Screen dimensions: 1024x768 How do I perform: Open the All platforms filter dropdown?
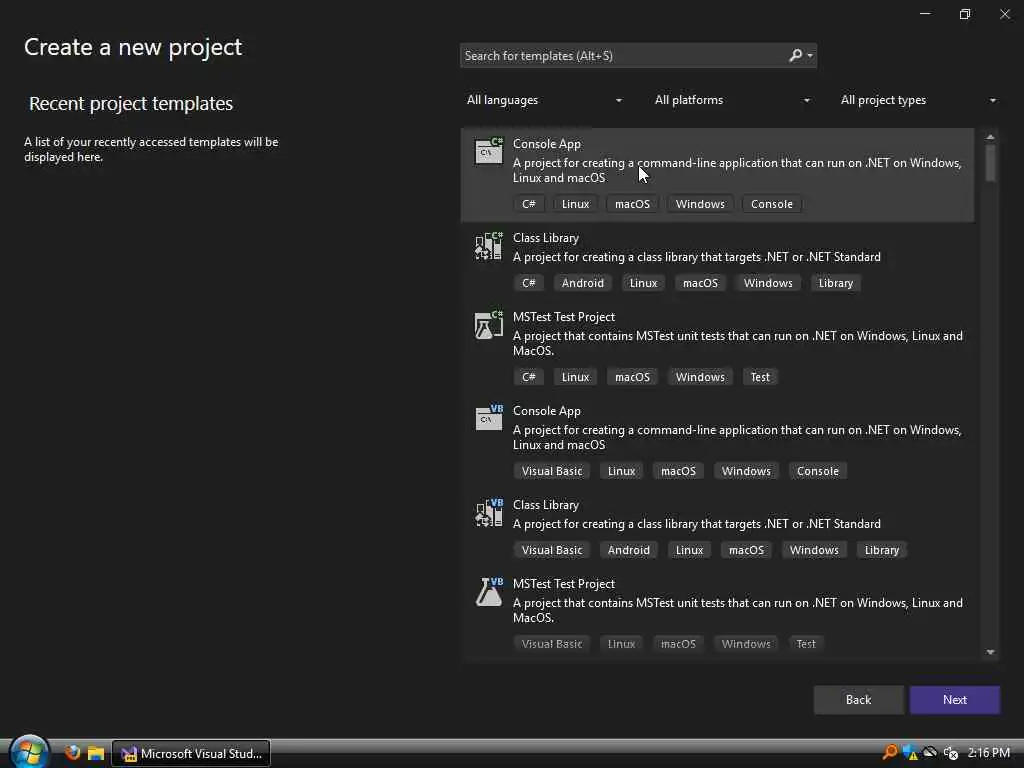click(732, 100)
